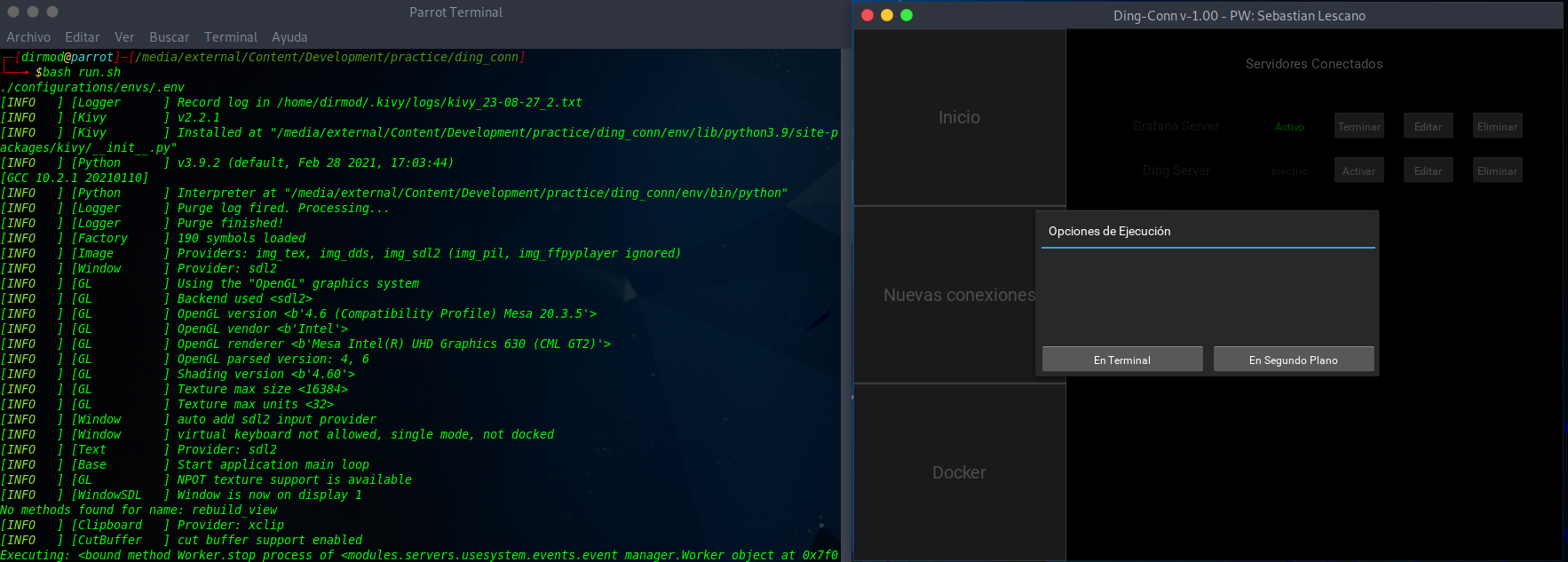Select the Nuevas conexiones sidebar section
This screenshot has height=562, width=1568.
point(959,295)
